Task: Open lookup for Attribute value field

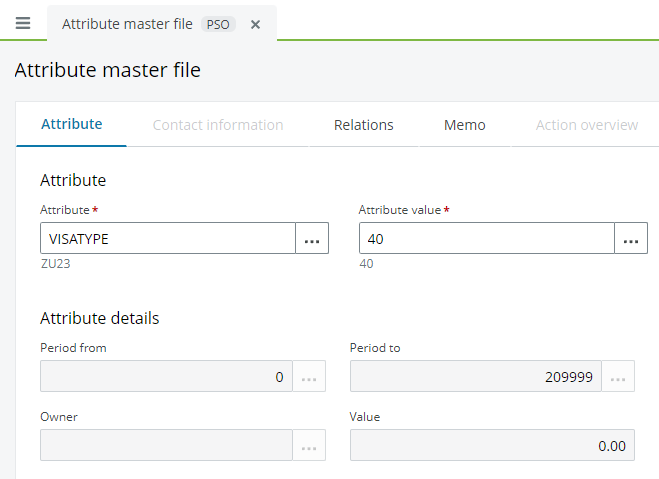Action: pyautogui.click(x=631, y=239)
